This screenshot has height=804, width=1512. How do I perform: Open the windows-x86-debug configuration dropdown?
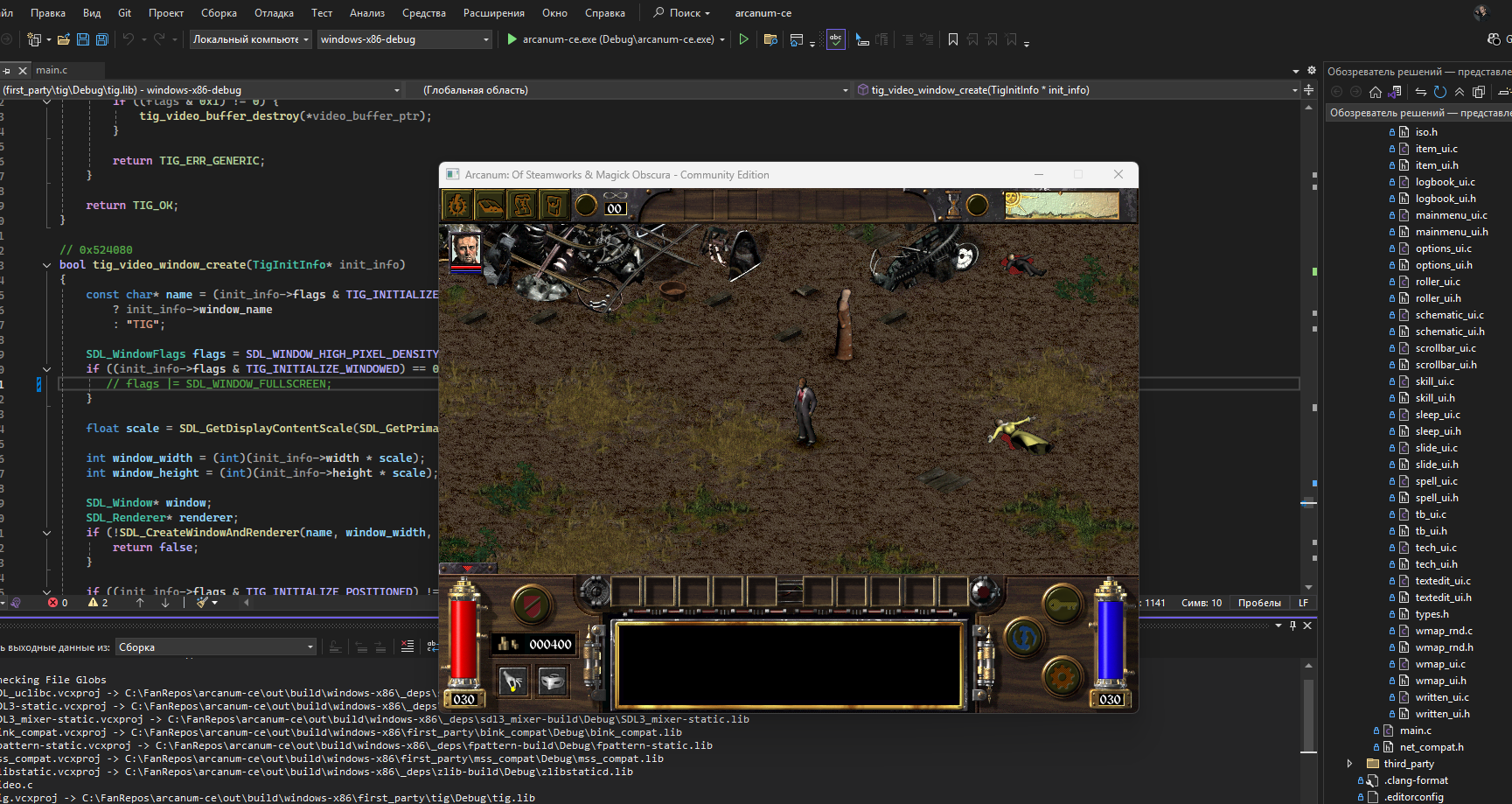click(404, 39)
